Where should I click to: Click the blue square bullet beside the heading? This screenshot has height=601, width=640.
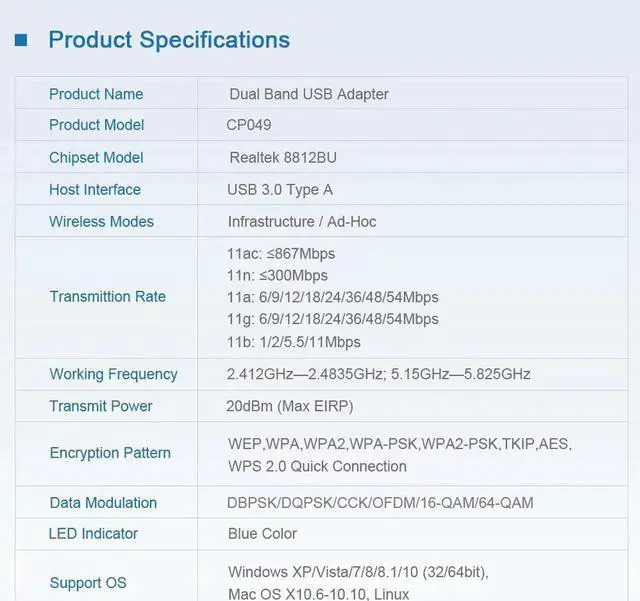click(21, 40)
